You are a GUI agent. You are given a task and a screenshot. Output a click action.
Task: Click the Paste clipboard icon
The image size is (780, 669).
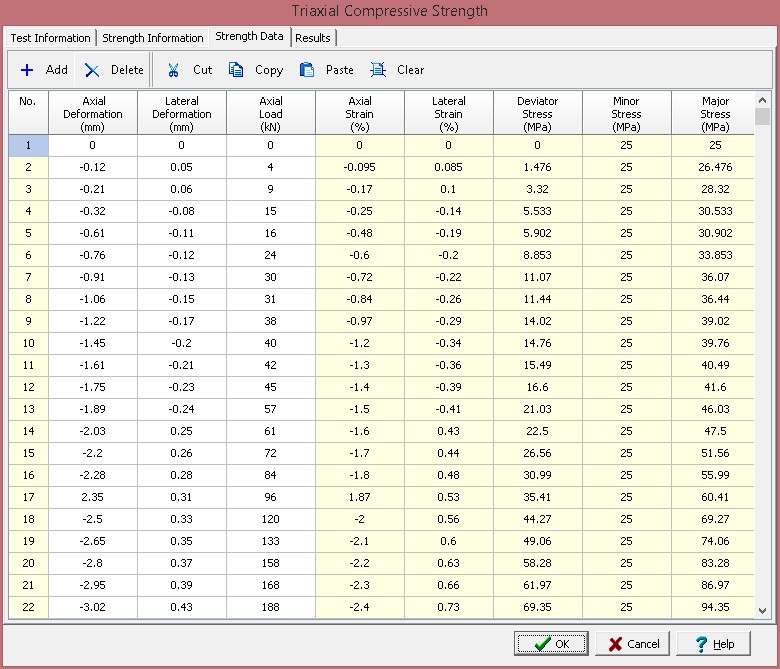click(307, 70)
